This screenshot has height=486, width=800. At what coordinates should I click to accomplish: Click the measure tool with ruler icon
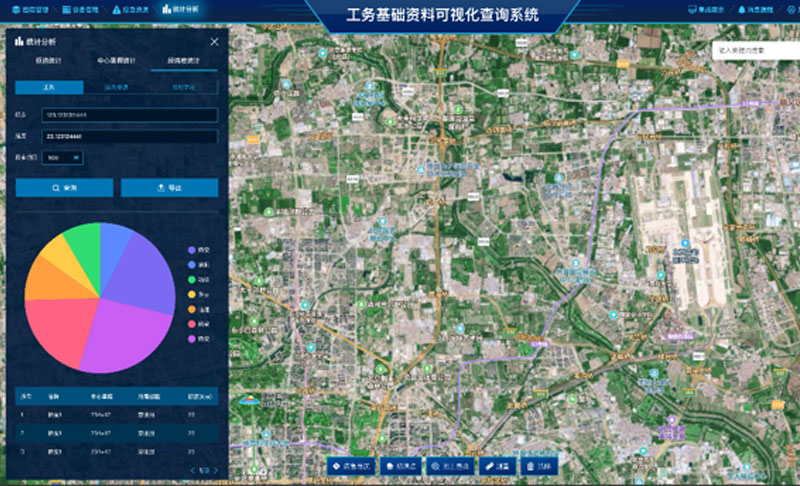(497, 466)
